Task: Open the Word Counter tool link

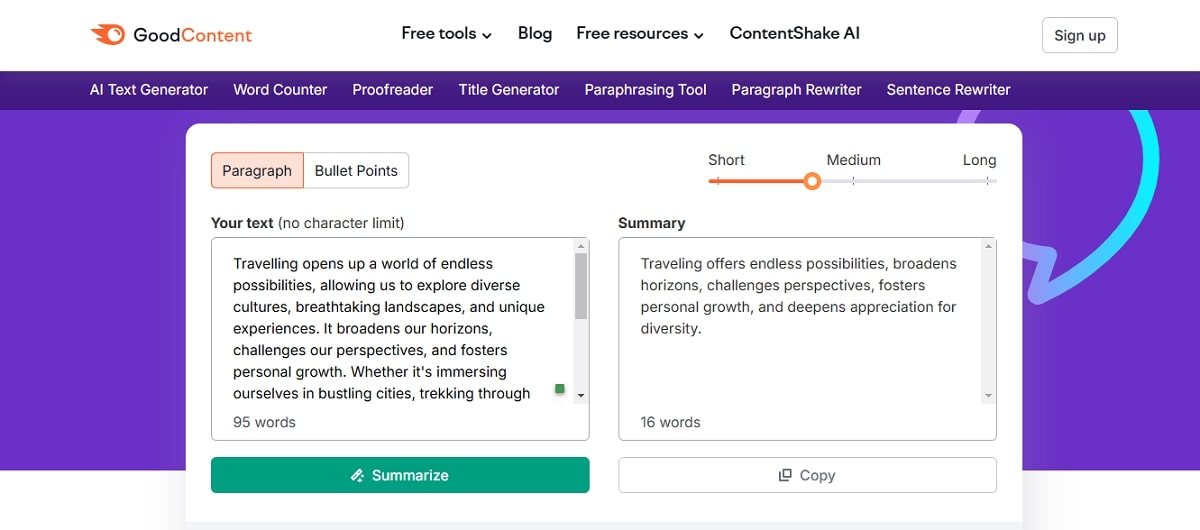Action: [x=280, y=90]
